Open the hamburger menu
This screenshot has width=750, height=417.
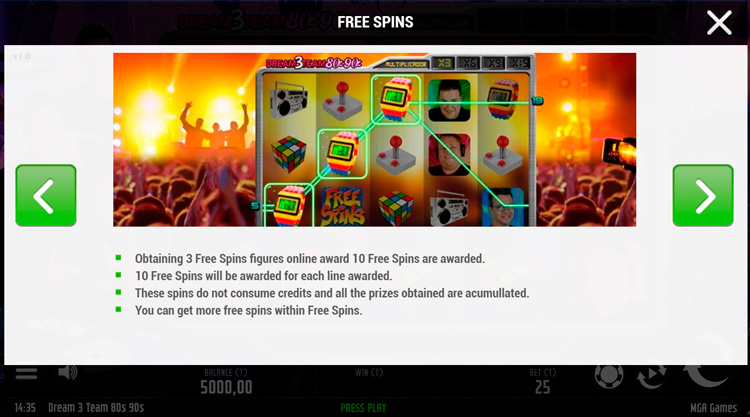[x=26, y=373]
